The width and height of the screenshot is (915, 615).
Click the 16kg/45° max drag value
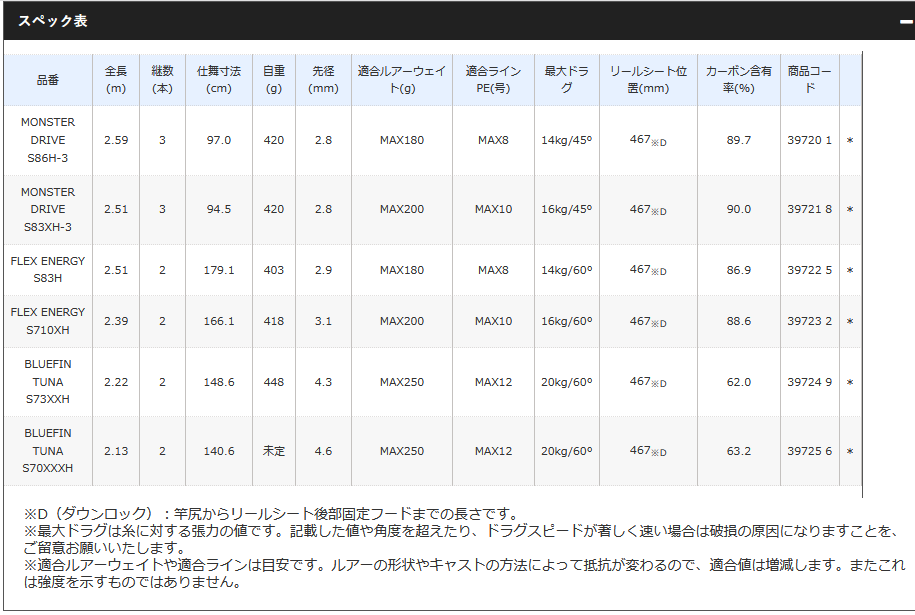click(567, 209)
